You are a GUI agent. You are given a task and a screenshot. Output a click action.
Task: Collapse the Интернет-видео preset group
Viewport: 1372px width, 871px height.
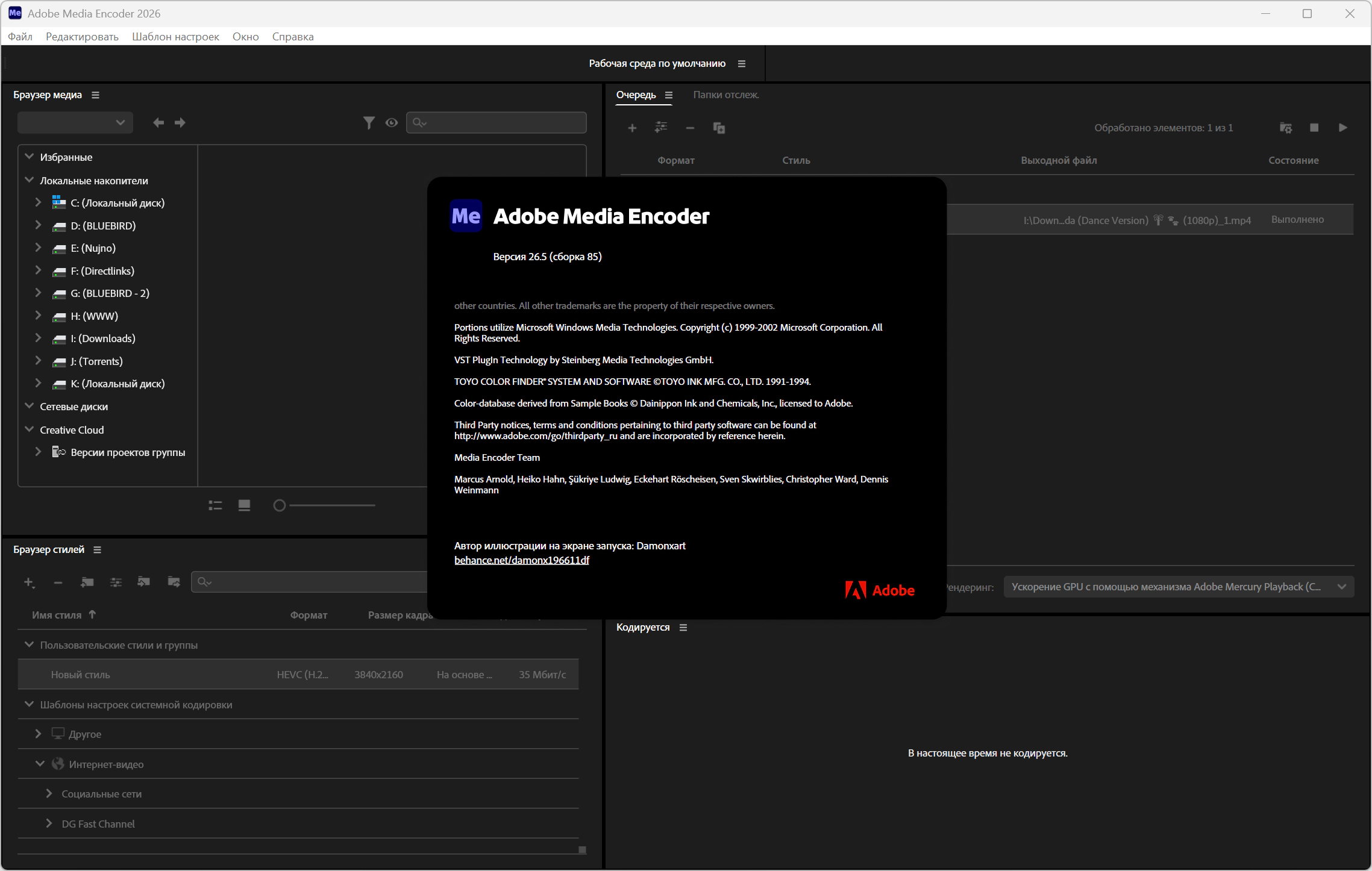pyautogui.click(x=40, y=764)
